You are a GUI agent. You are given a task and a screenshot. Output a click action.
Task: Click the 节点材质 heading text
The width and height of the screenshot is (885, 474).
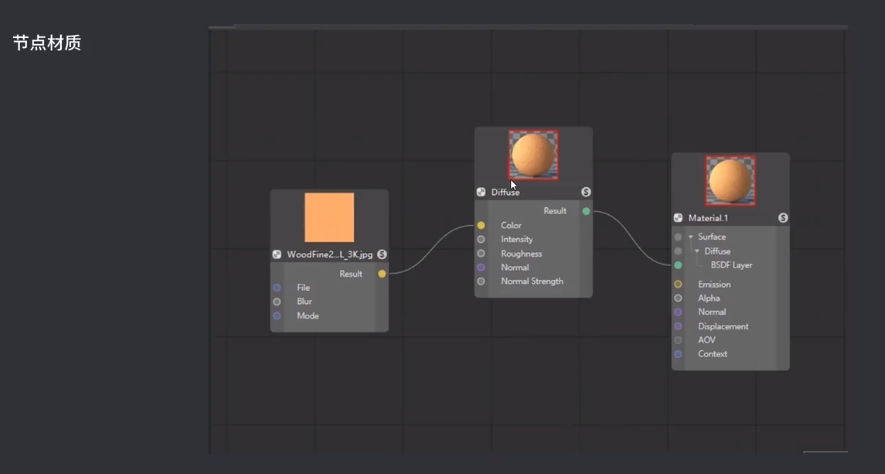coord(47,43)
